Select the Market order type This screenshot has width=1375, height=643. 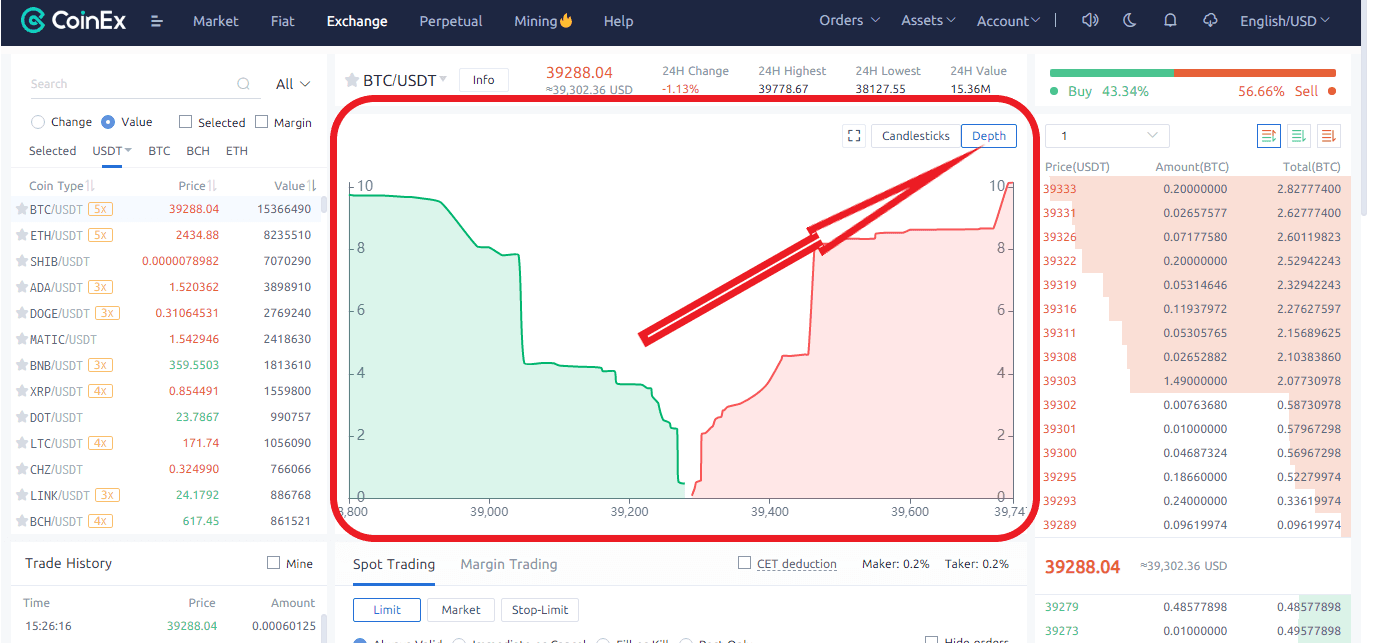(x=461, y=609)
